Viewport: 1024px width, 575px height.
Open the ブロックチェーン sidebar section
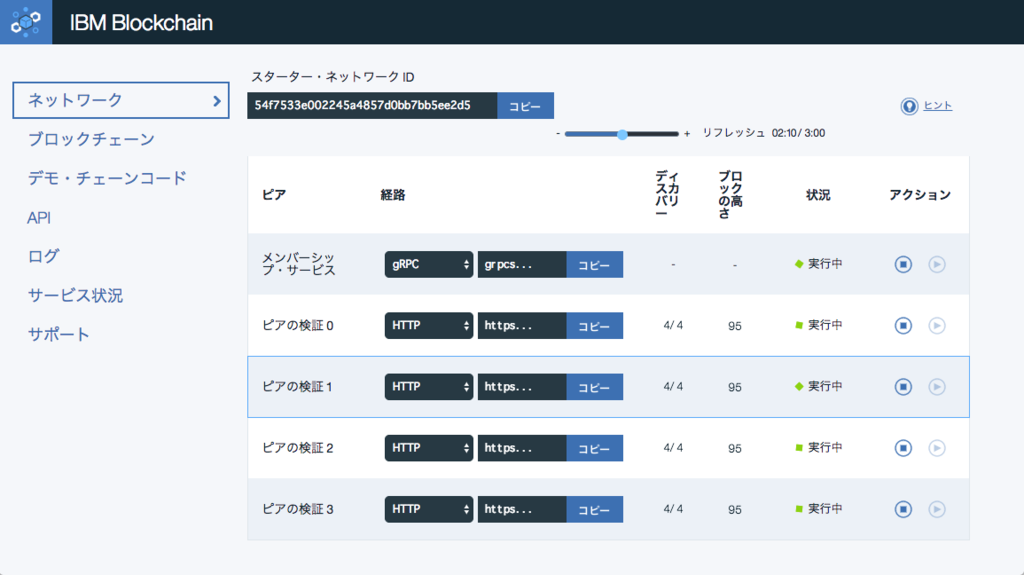click(91, 139)
